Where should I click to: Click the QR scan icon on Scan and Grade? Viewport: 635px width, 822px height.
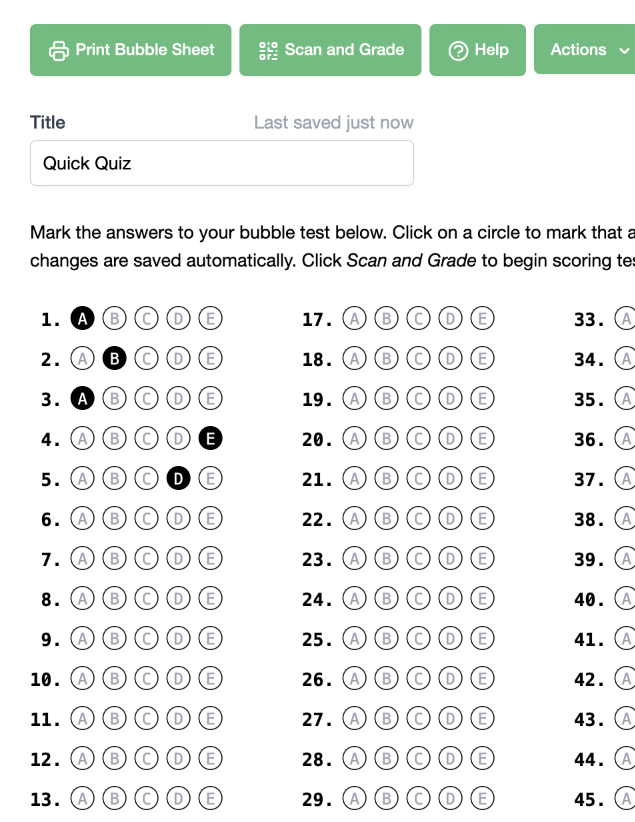[x=268, y=50]
